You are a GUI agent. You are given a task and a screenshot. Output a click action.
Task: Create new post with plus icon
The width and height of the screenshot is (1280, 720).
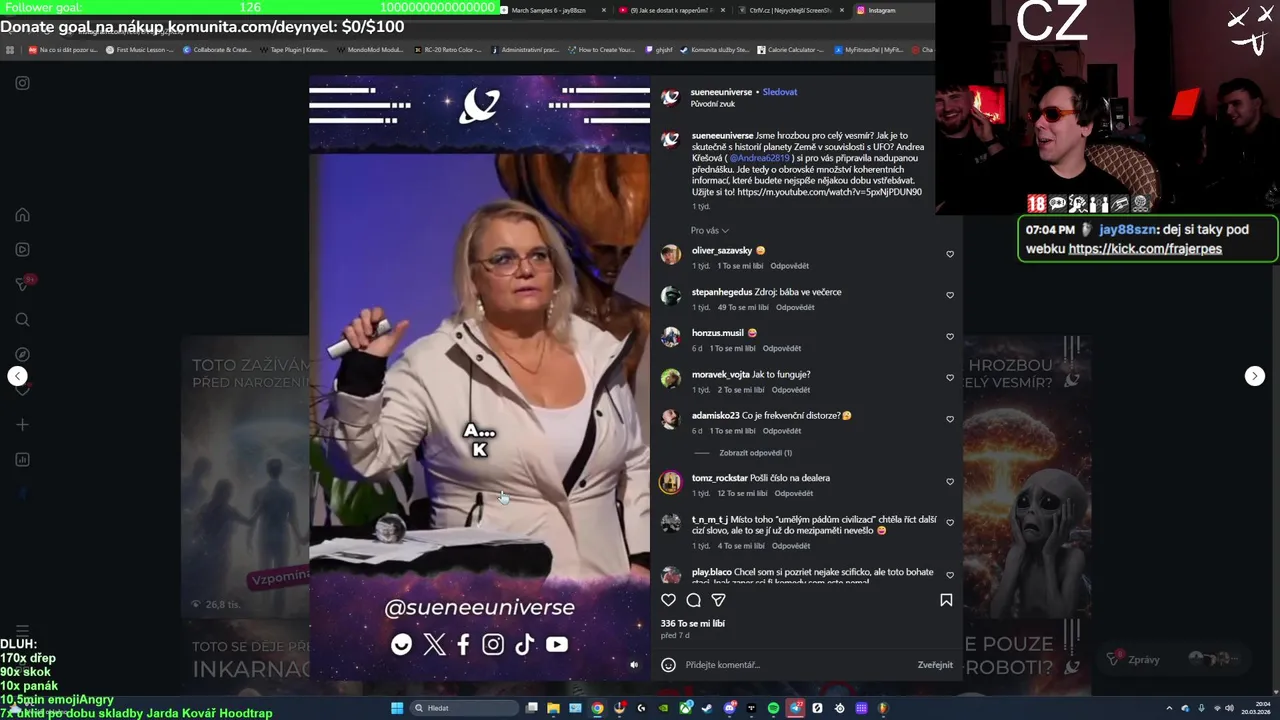pyautogui.click(x=22, y=424)
